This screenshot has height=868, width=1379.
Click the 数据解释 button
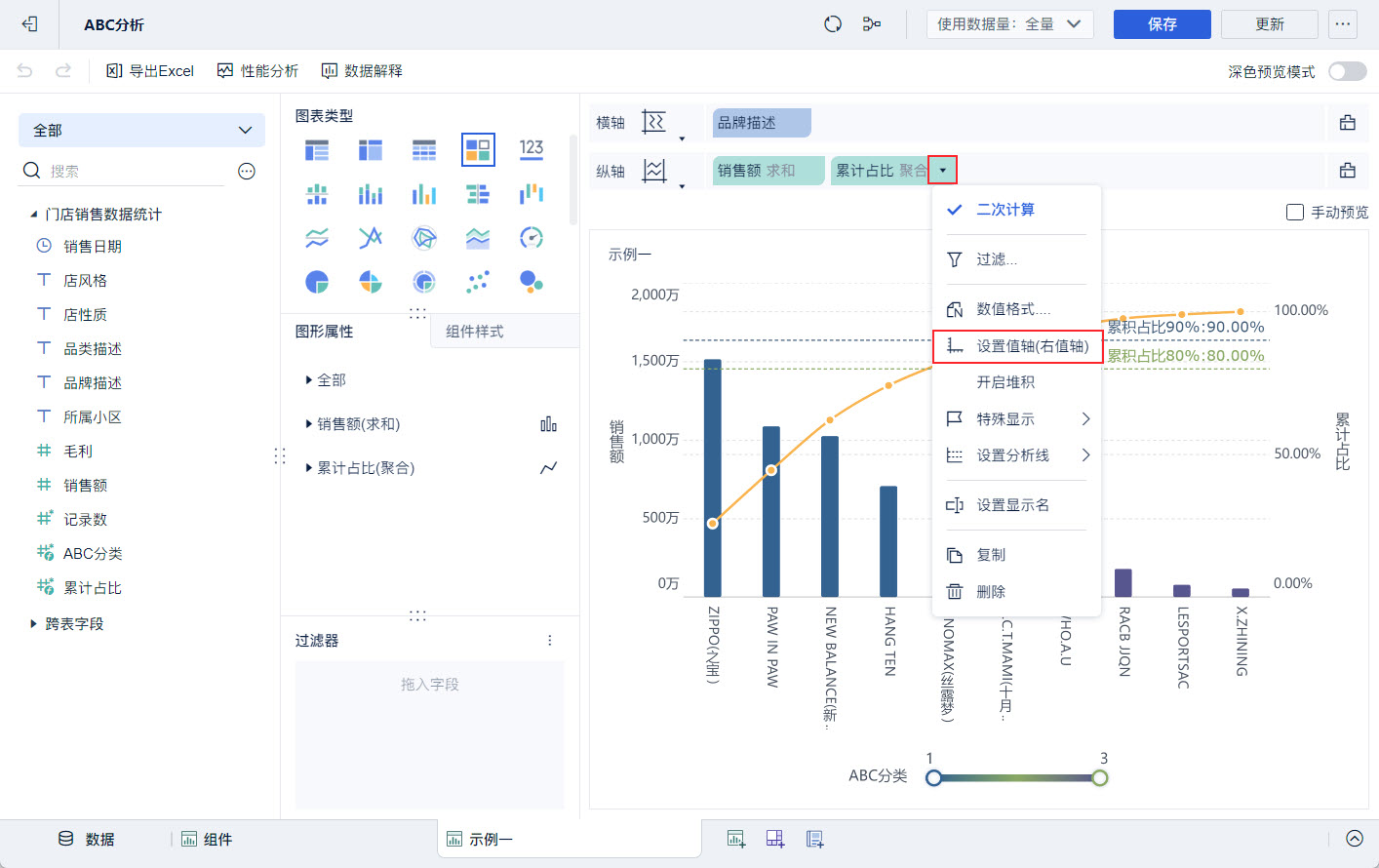362,70
